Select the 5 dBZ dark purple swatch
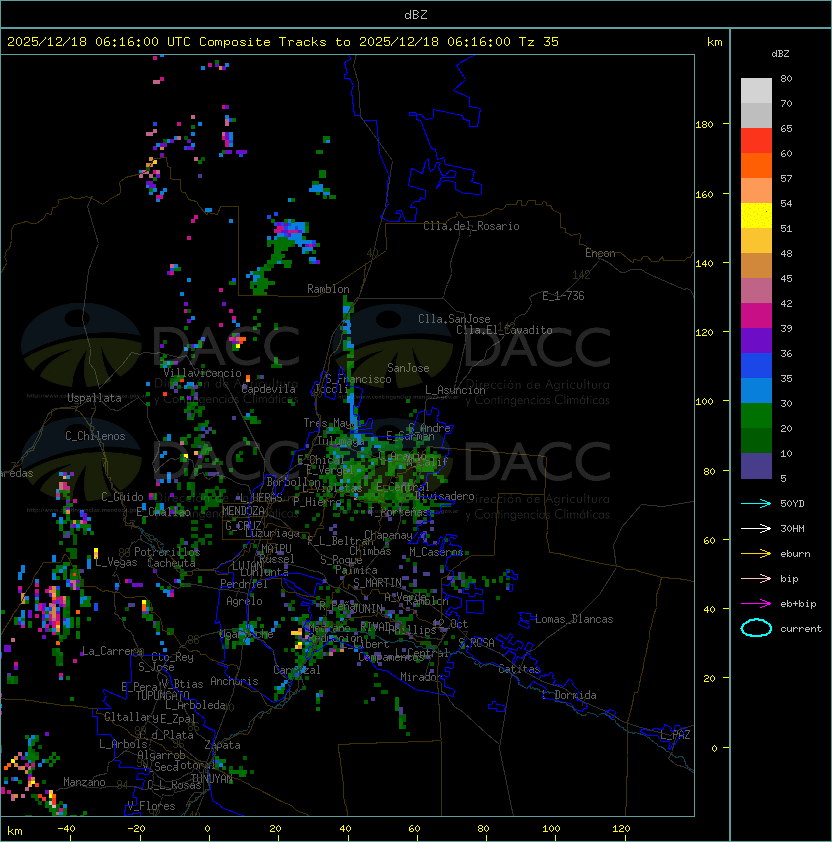This screenshot has width=832, height=842. click(756, 466)
